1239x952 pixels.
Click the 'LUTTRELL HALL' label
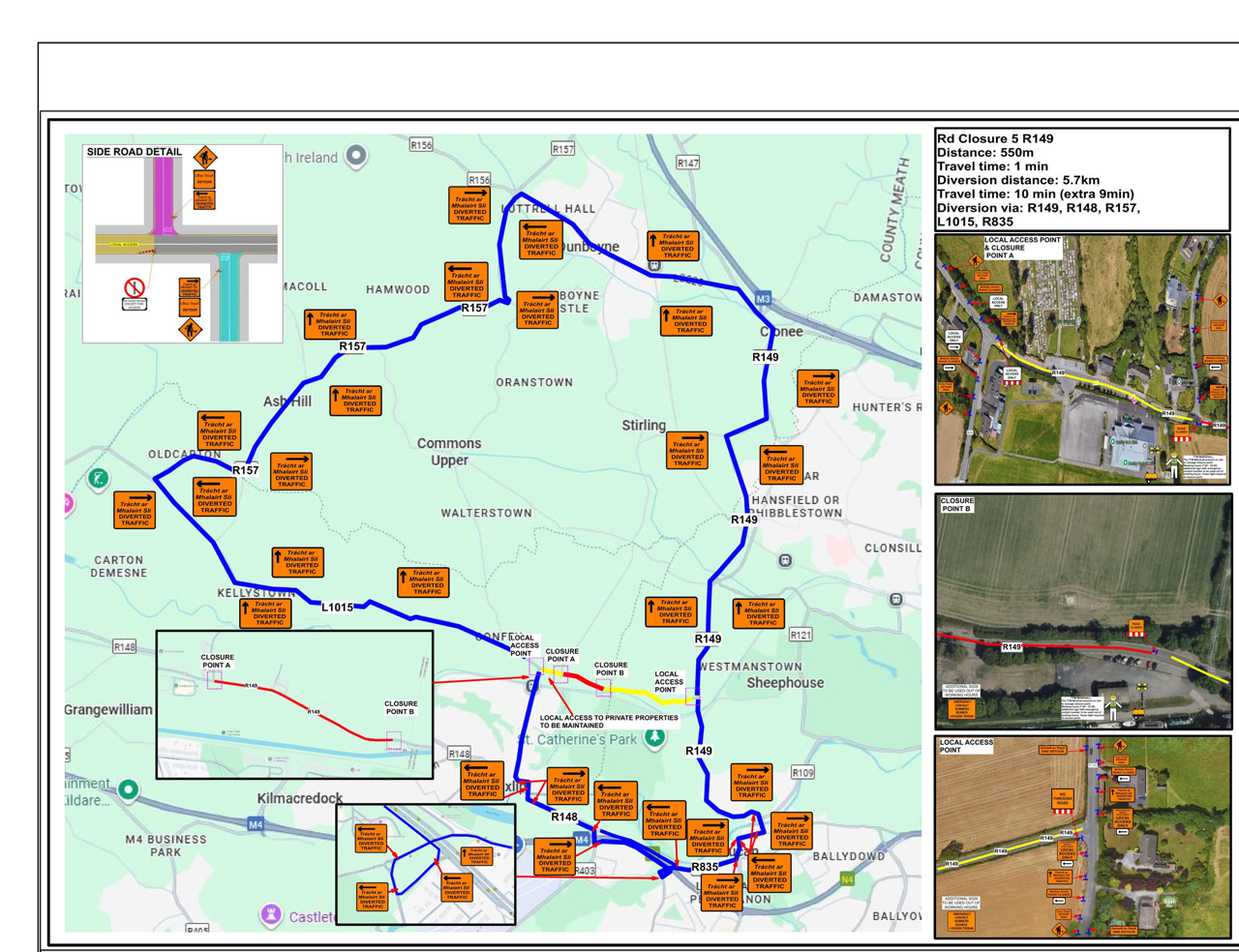pos(549,209)
